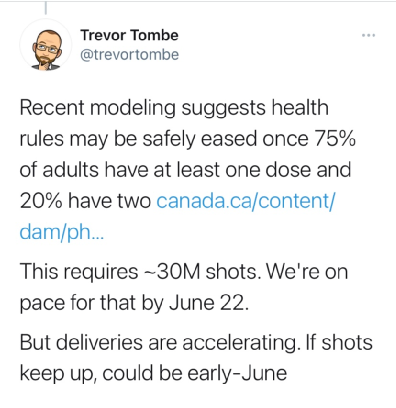The height and width of the screenshot is (408, 396).
Task: Click the @trevortombe handle
Action: point(129,55)
